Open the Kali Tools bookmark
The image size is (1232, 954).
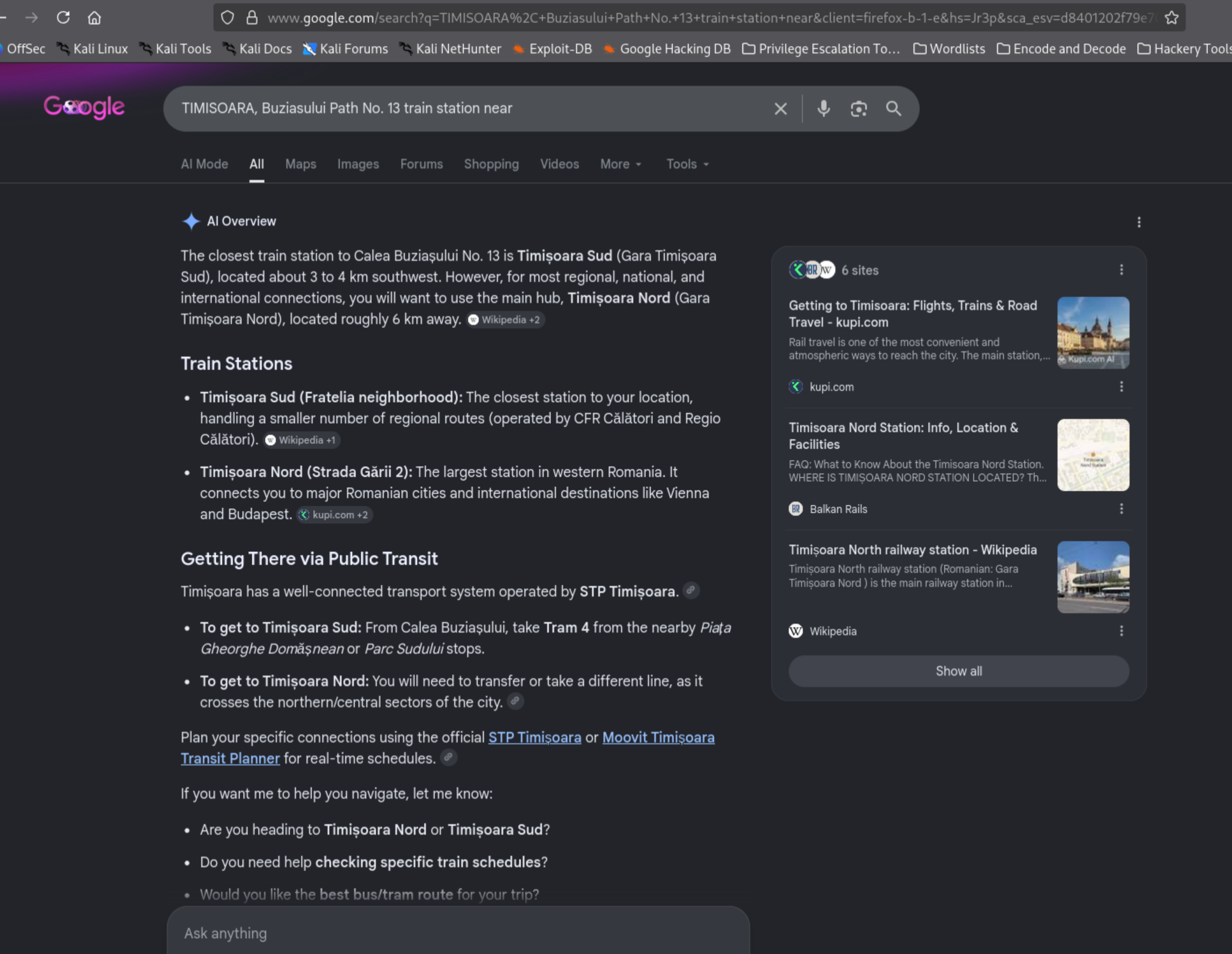[x=175, y=49]
